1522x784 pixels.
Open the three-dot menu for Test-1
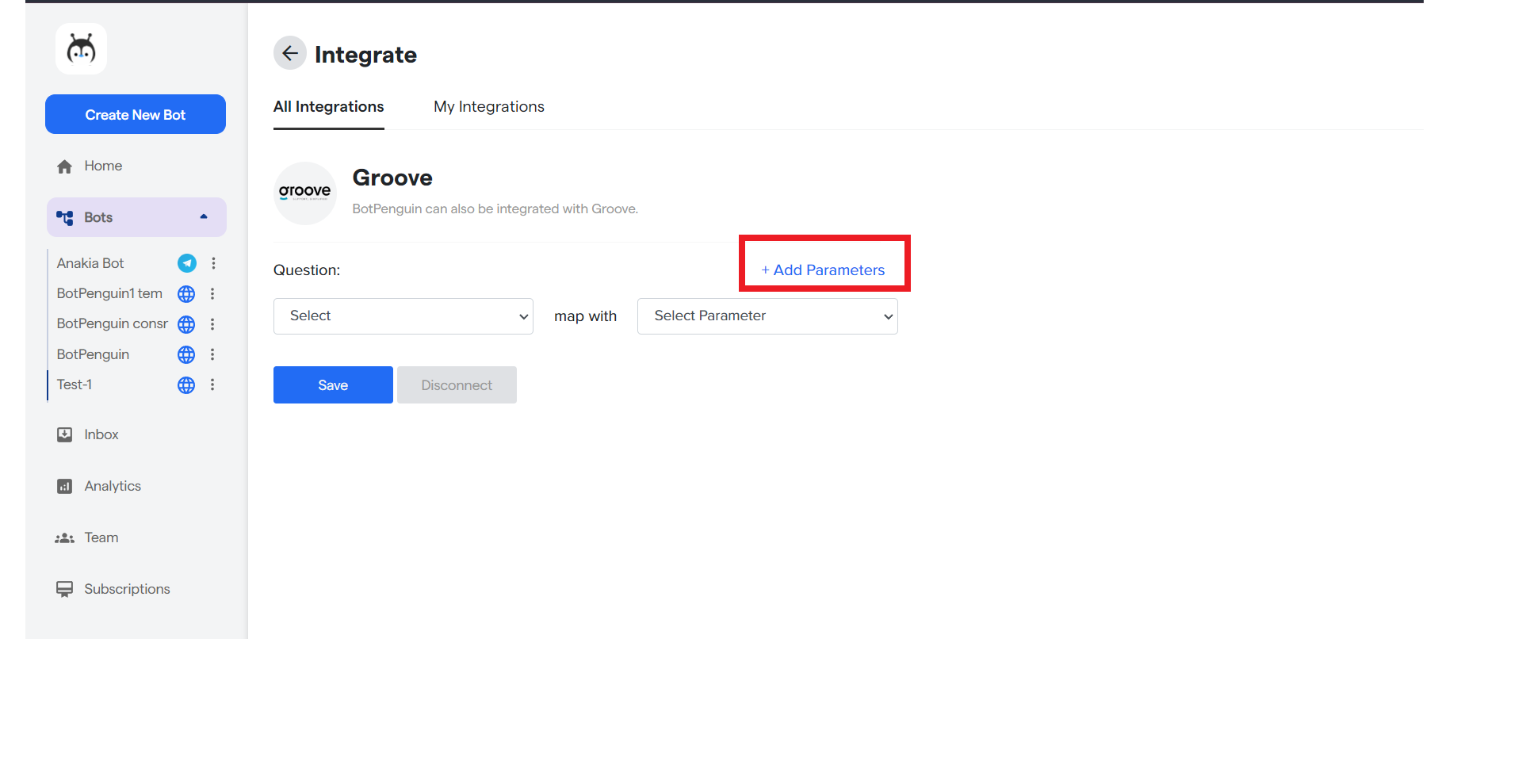tap(212, 384)
